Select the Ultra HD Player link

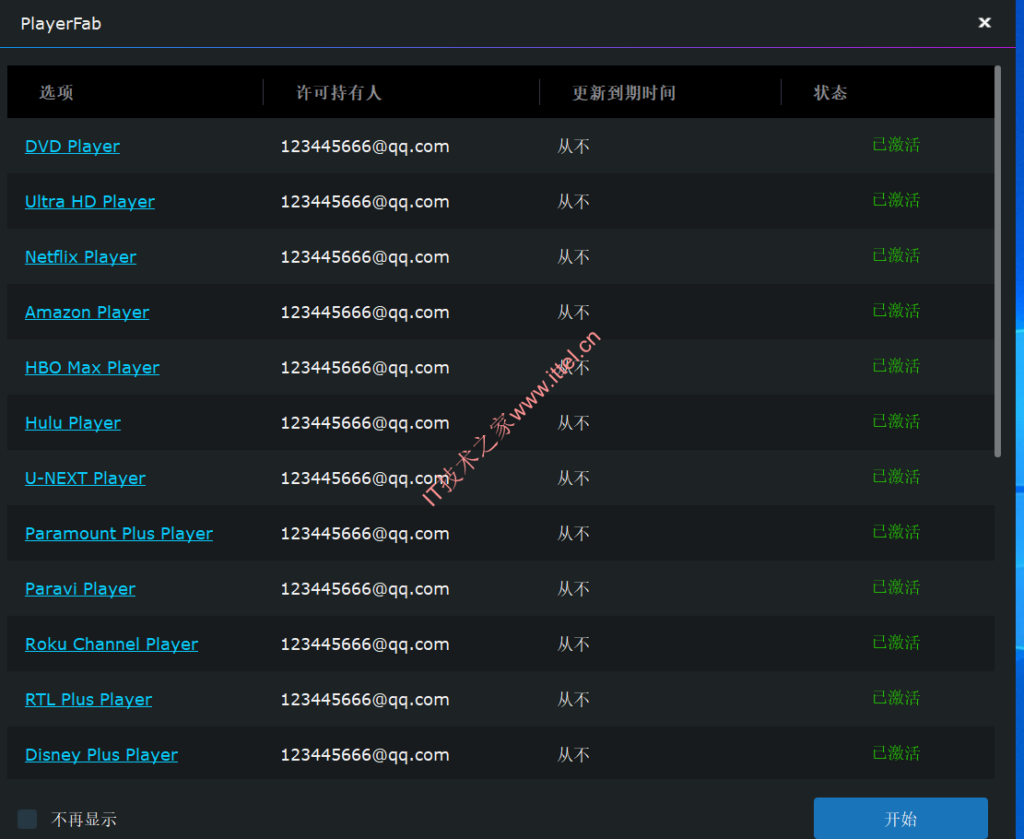(89, 201)
